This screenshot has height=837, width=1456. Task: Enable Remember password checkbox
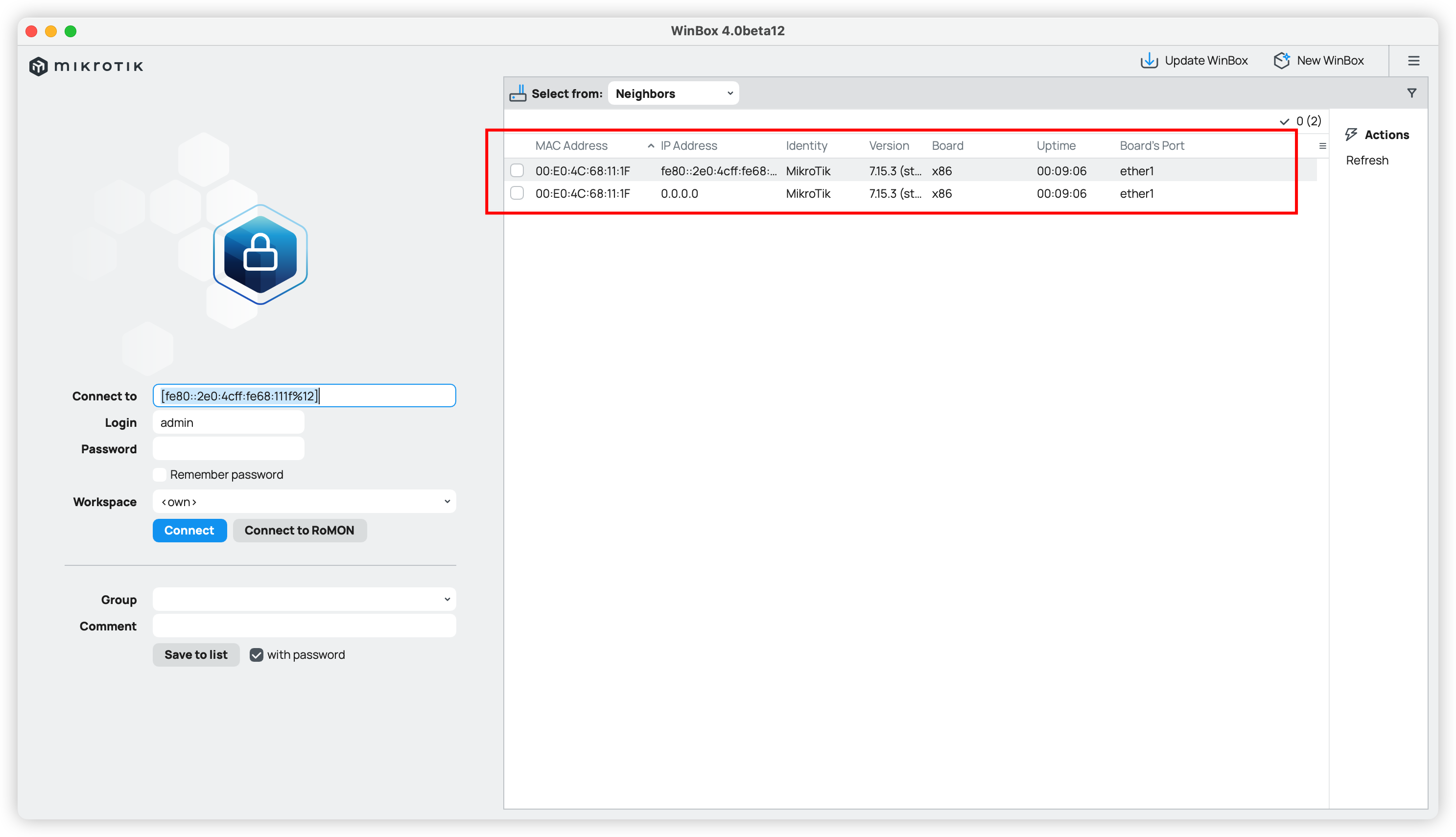159,474
